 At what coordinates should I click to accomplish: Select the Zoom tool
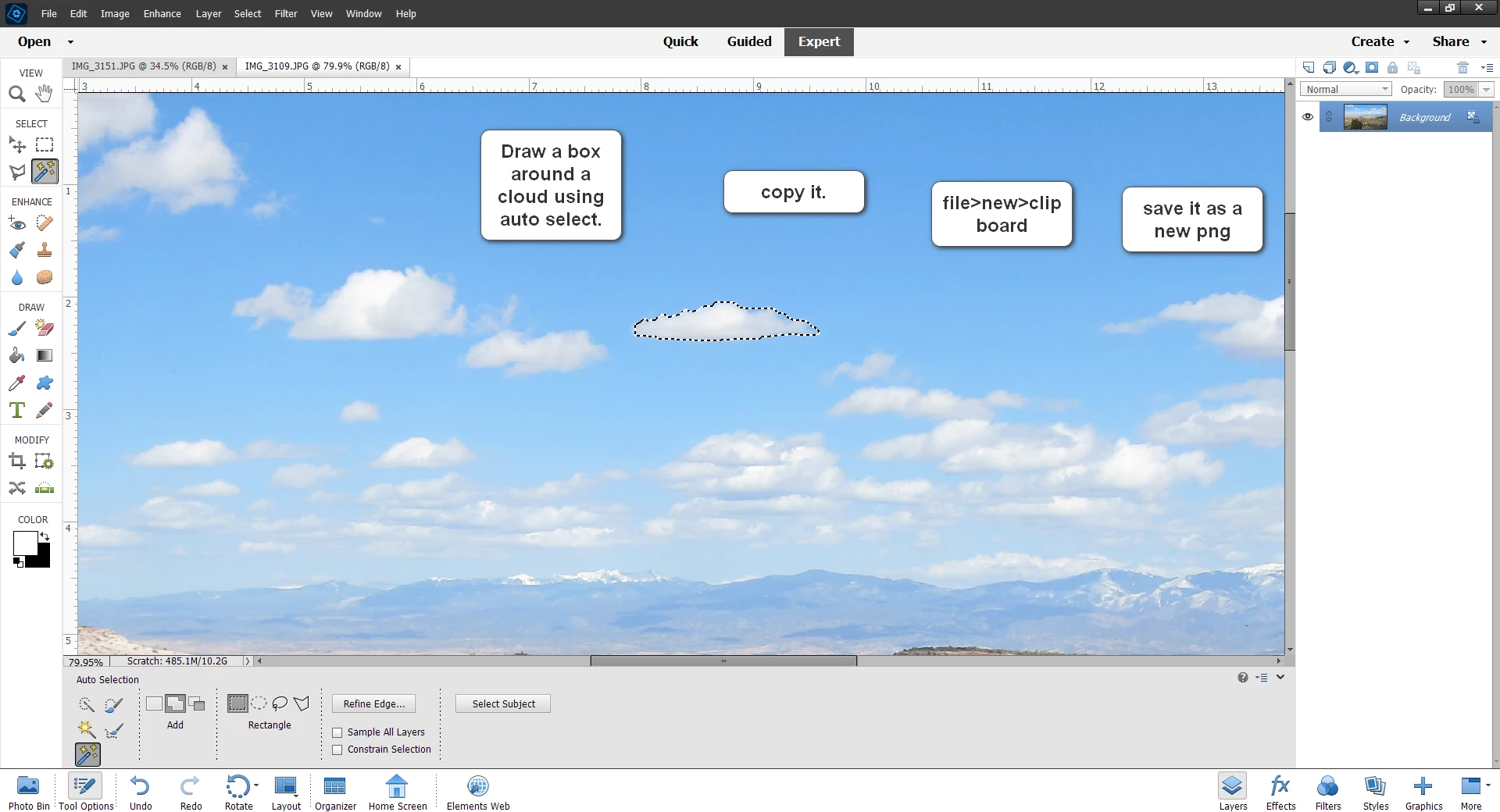tap(17, 94)
